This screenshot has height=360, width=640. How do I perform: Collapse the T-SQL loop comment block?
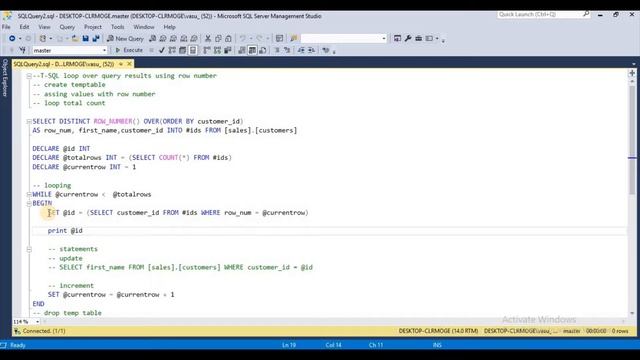click(x=29, y=76)
